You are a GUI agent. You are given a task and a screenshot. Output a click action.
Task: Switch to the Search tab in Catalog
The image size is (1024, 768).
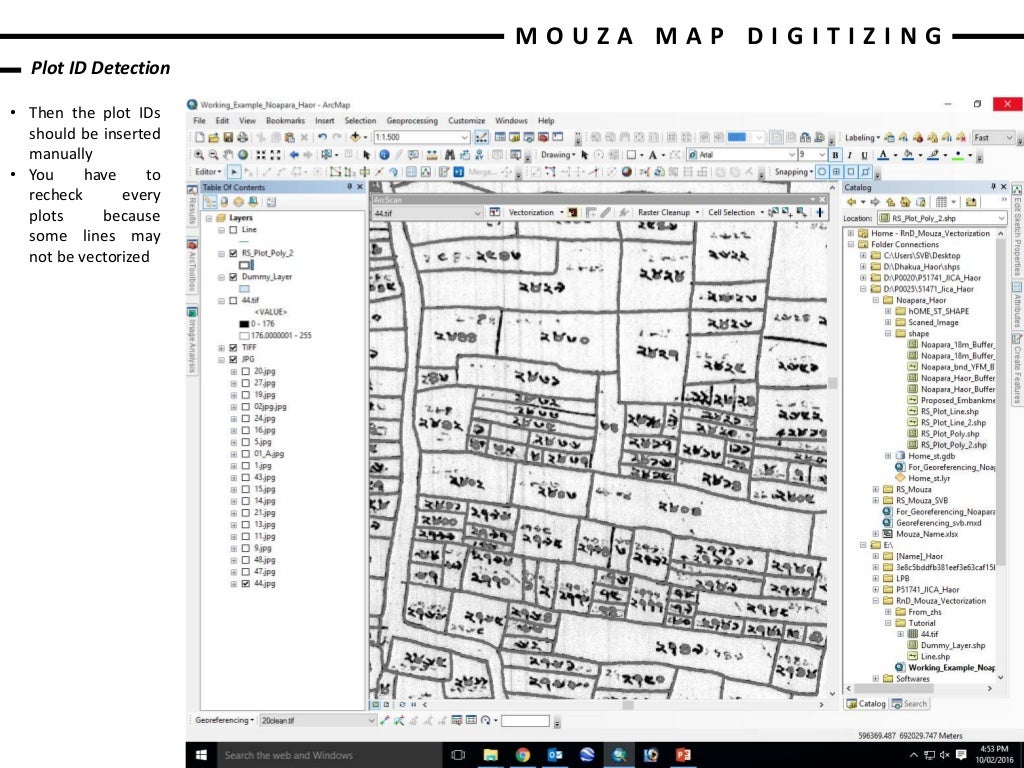(x=911, y=703)
